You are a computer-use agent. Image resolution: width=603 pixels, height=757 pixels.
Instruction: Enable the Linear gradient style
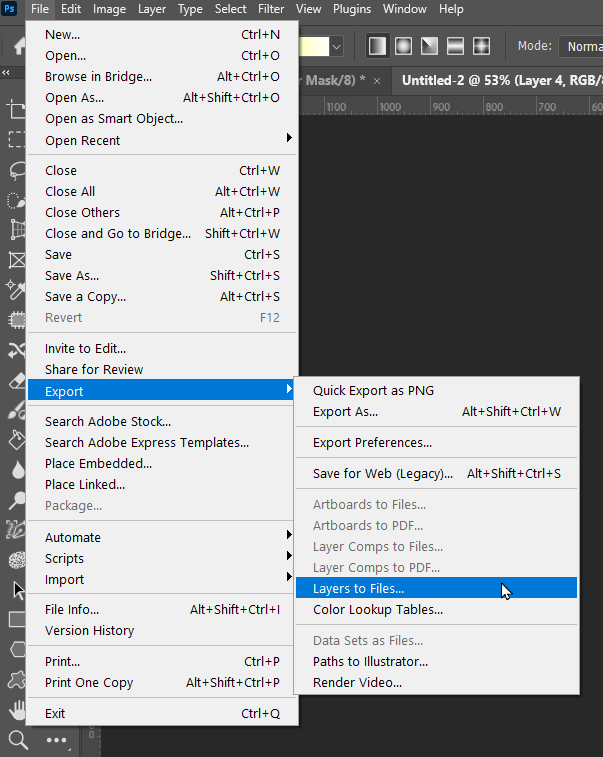click(x=378, y=46)
